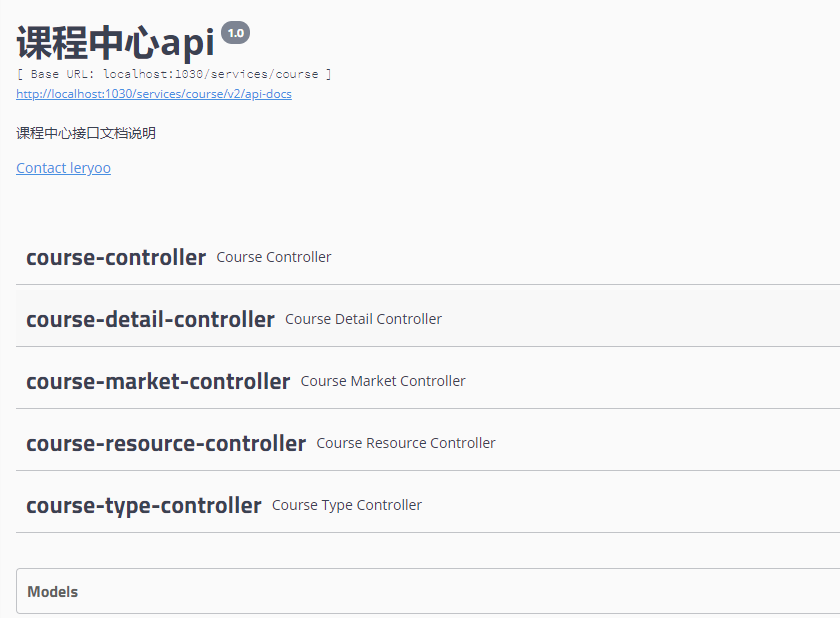Click the 课程中心api page title

click(x=115, y=42)
